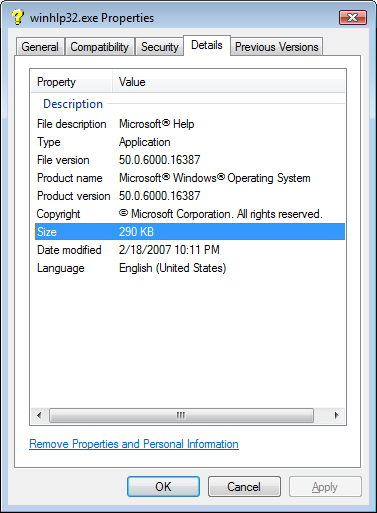The width and height of the screenshot is (377, 513).
Task: Select the Date modified row
Action: (x=190, y=250)
